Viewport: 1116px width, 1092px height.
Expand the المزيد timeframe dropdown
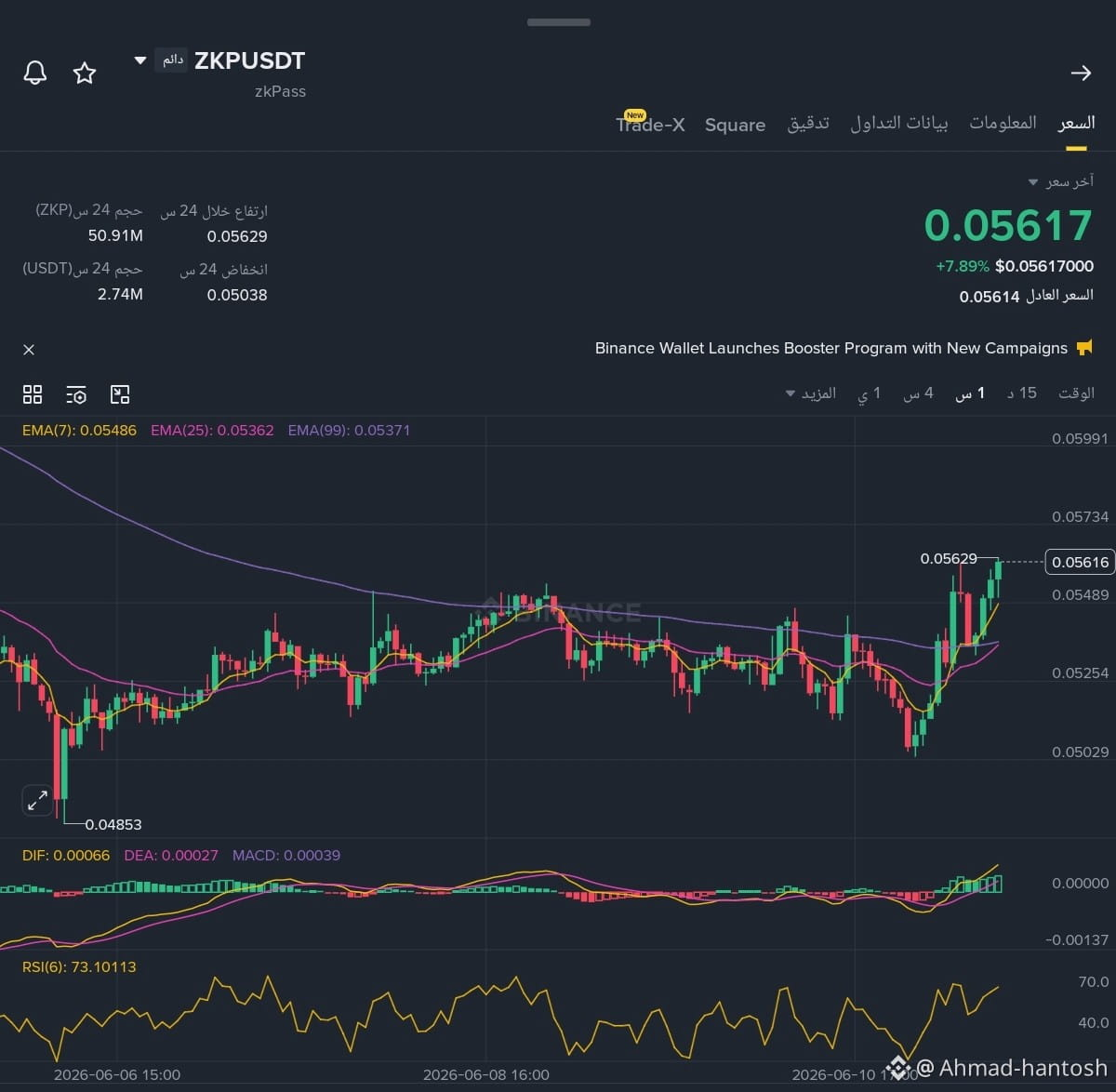tap(811, 393)
